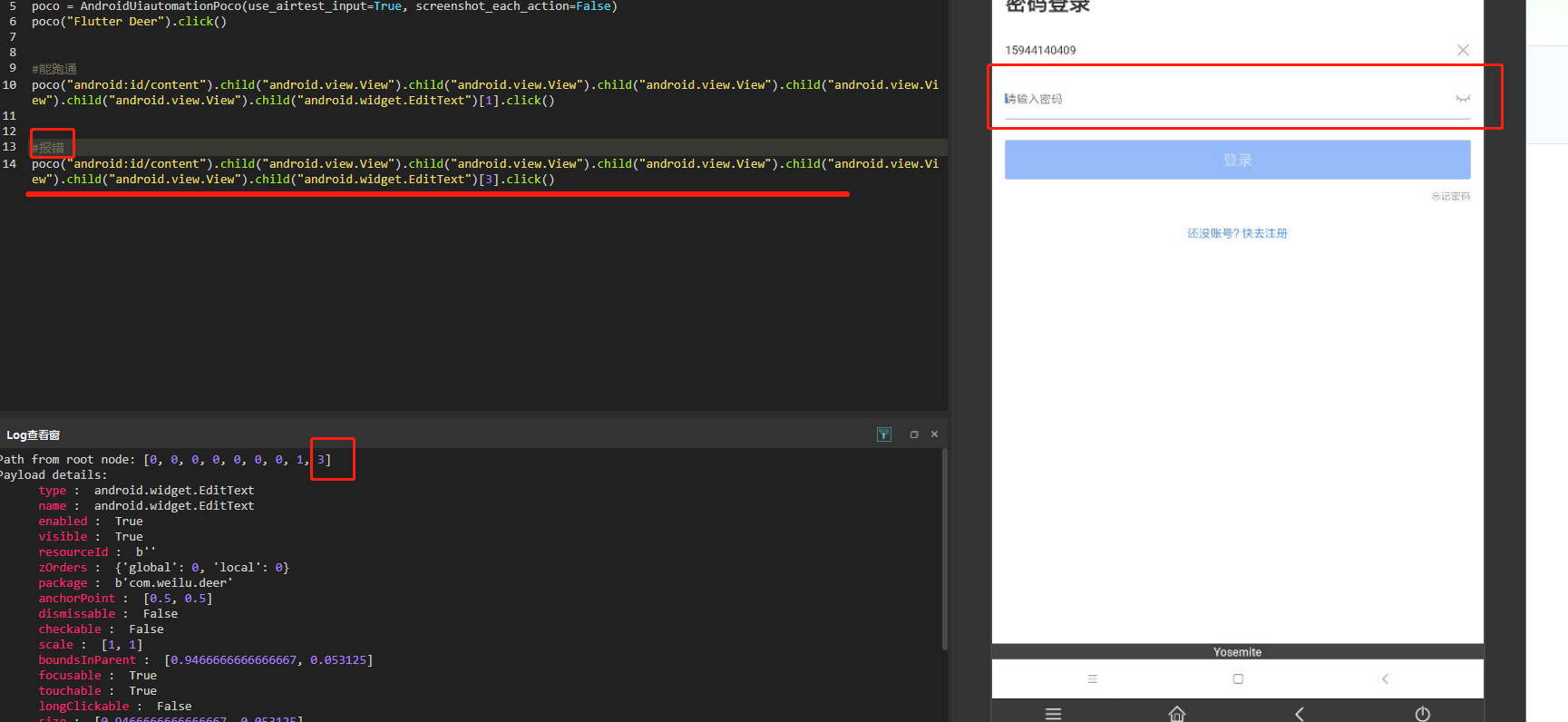Click the device toolbar Power icon
1568x722 pixels.
1422,714
